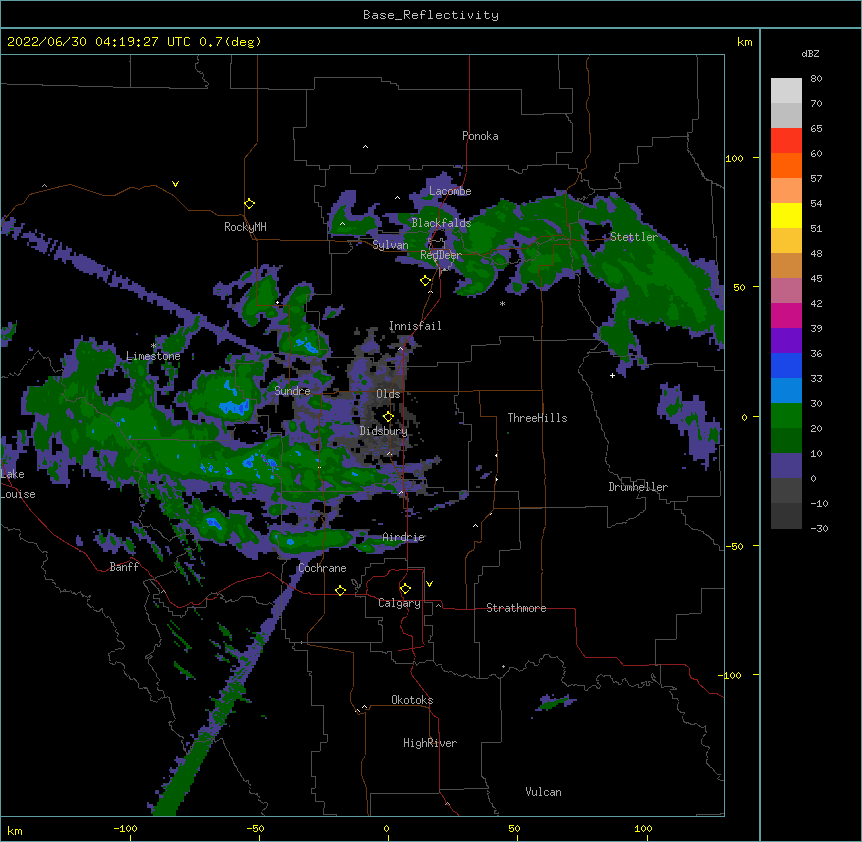Click the Airdrie city label
This screenshot has width=862, height=842.
point(404,537)
